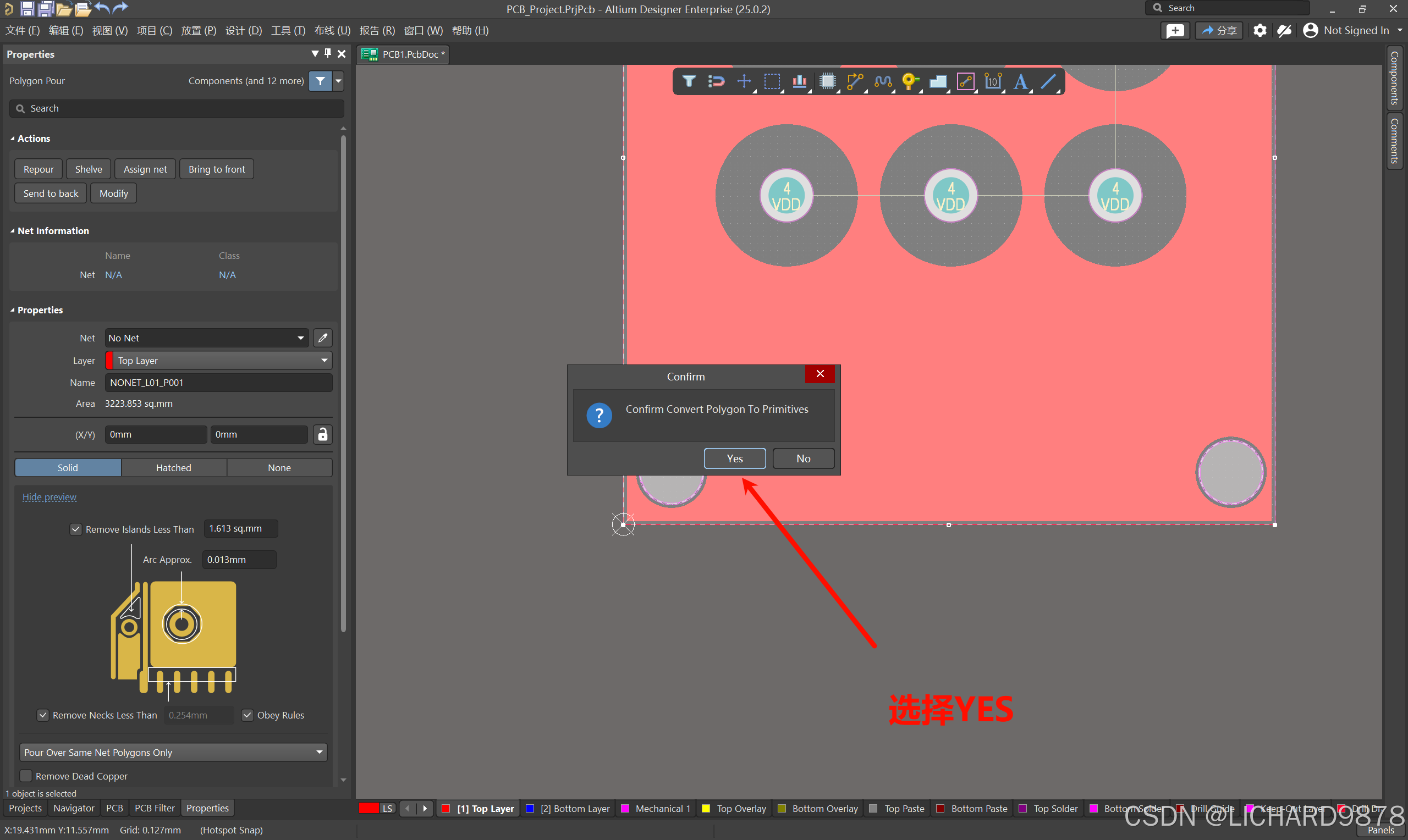Choose the place via tool

[909, 81]
